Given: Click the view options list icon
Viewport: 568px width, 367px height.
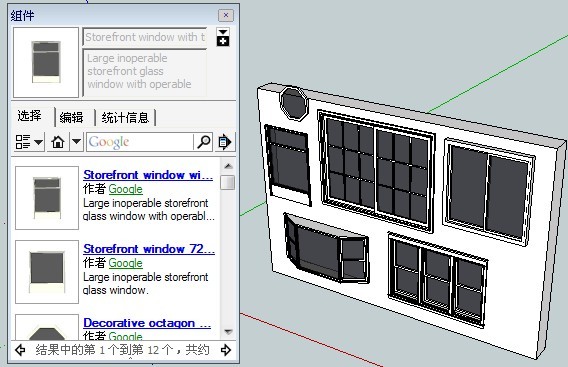Looking at the screenshot, I should 23,142.
